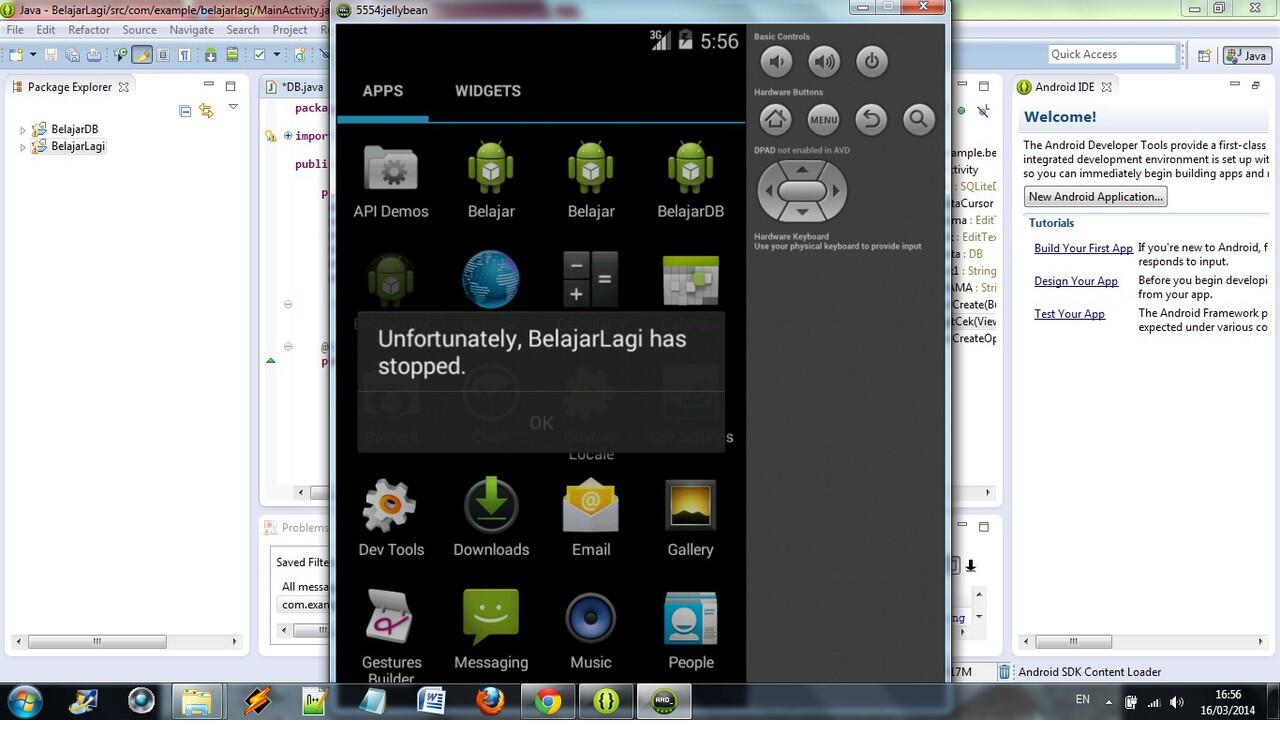Open the Windows Start button

[24, 701]
